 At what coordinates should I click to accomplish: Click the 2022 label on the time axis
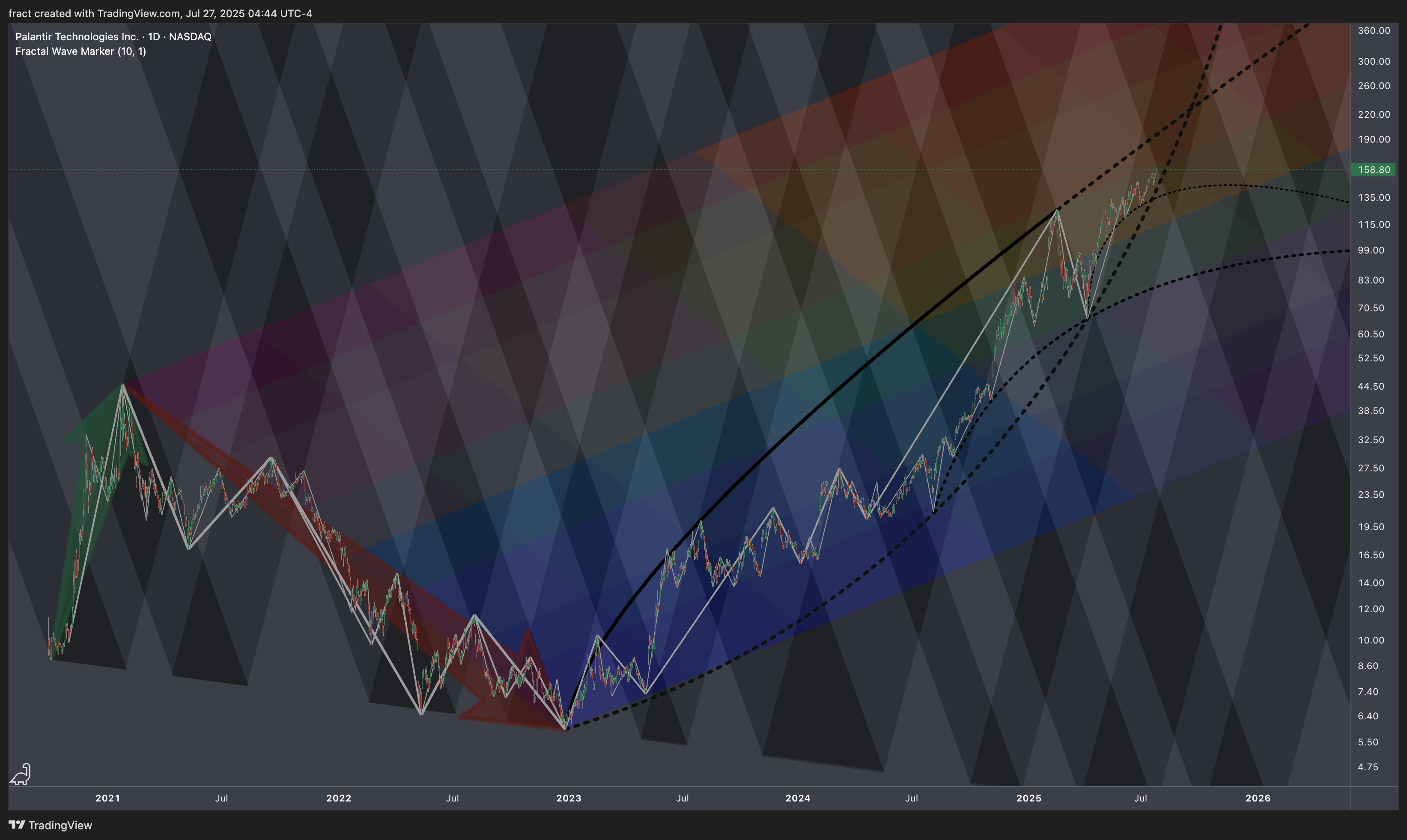click(338, 798)
